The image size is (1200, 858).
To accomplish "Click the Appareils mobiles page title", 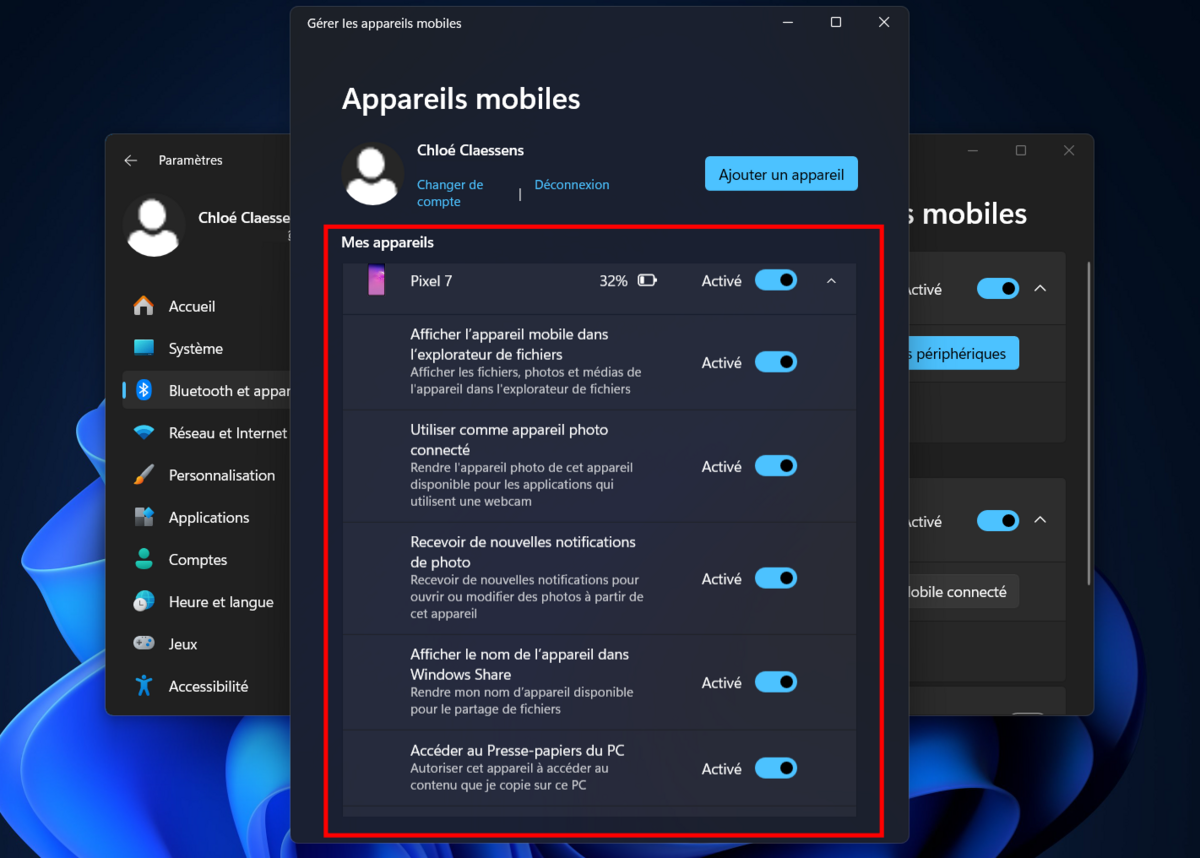I will point(461,98).
